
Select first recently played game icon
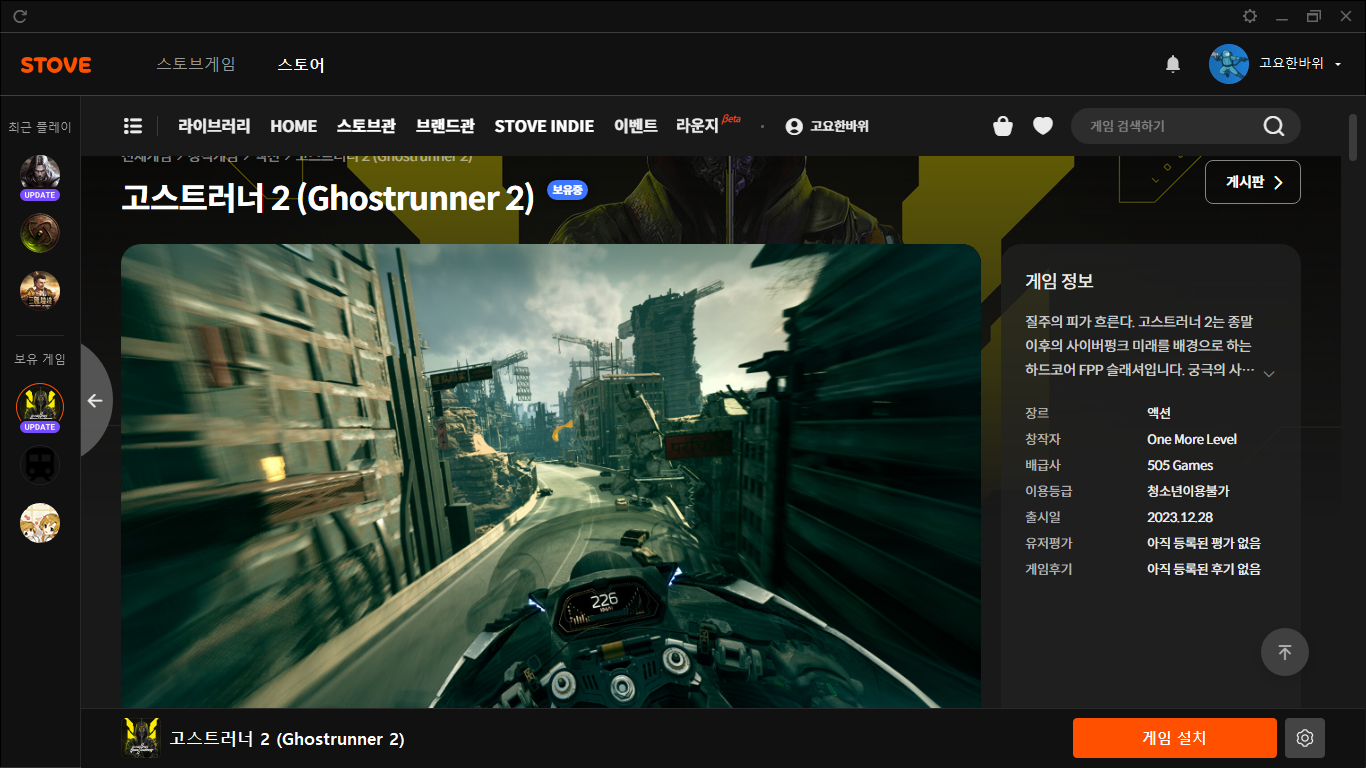coord(40,175)
